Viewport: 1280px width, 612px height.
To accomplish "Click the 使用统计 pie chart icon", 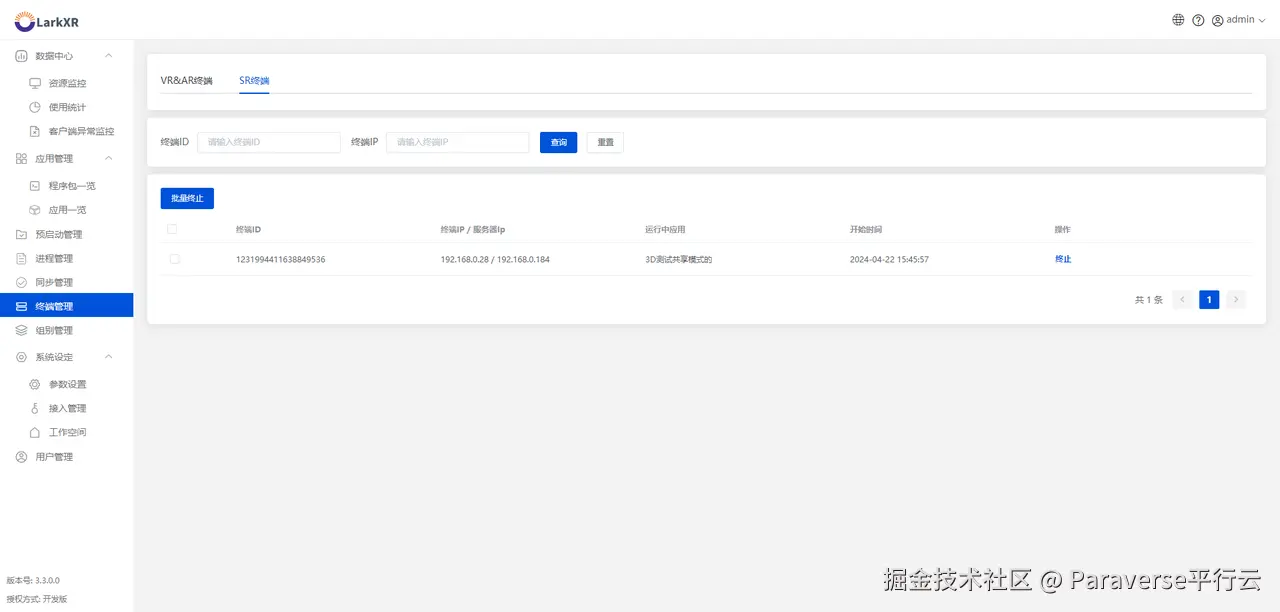I will click(35, 107).
